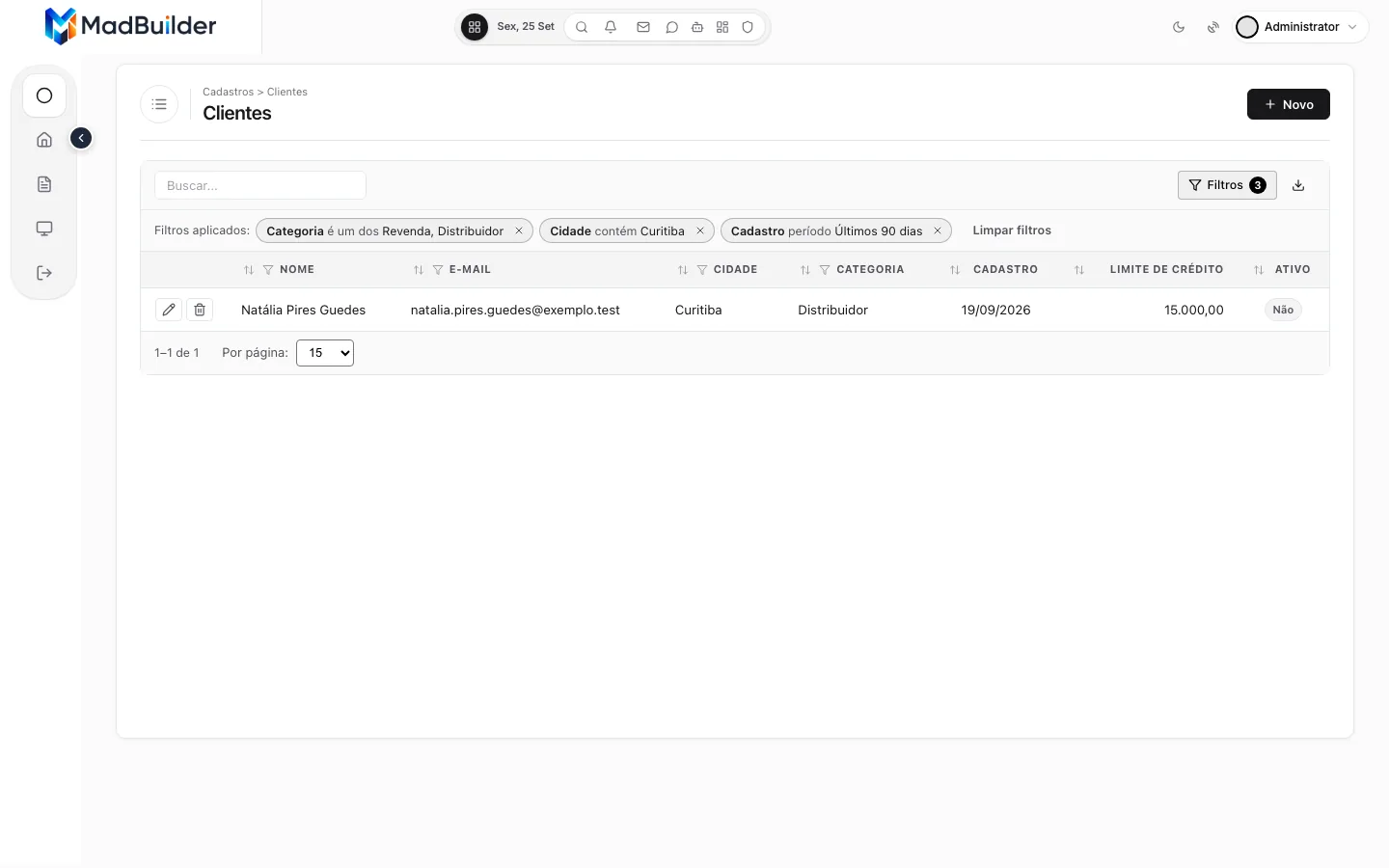Click the date Sex, 25 Set
This screenshot has width=1389, height=868.
pyautogui.click(x=526, y=27)
